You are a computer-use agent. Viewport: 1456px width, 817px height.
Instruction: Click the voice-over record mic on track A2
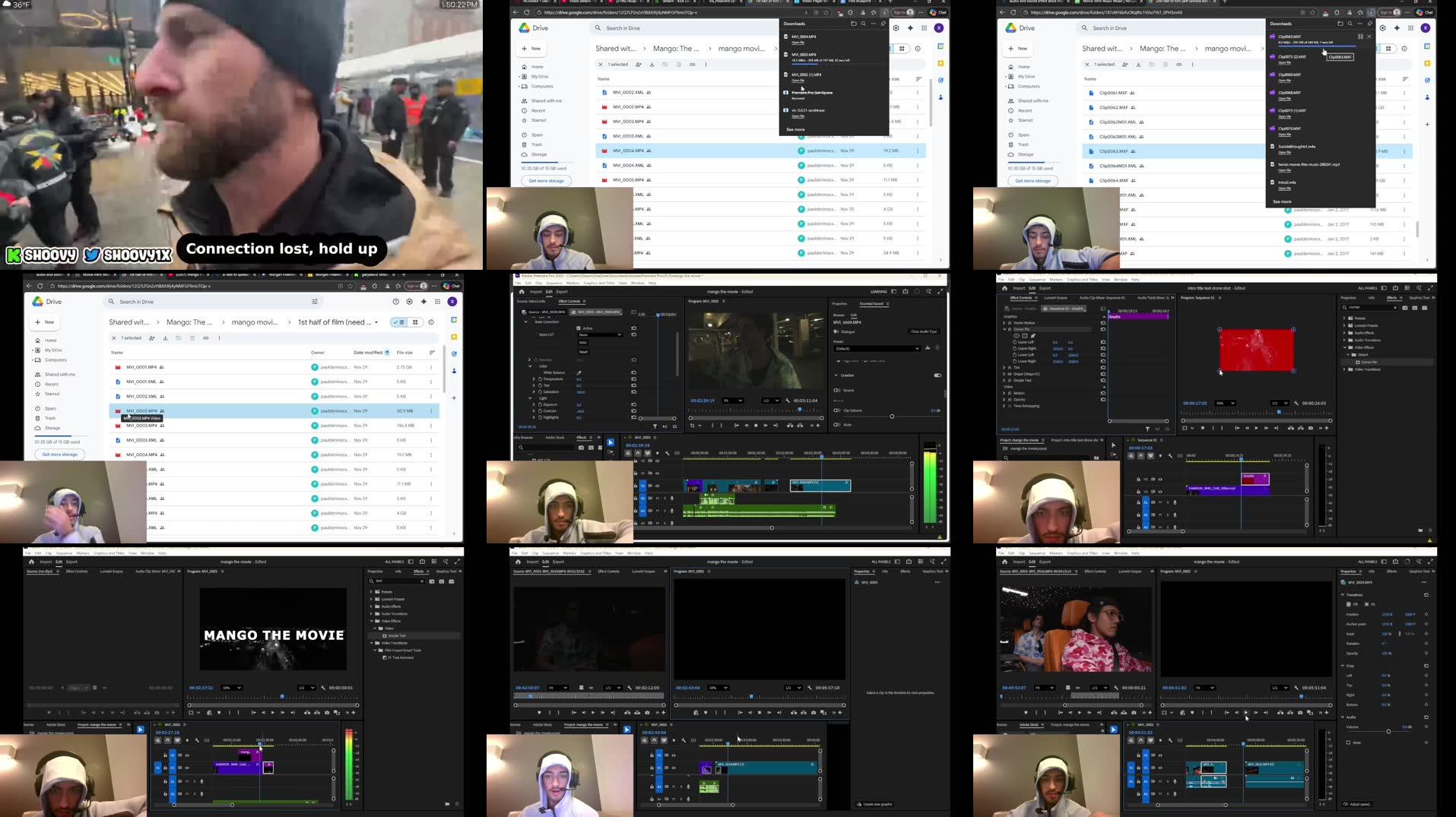pyautogui.click(x=672, y=498)
